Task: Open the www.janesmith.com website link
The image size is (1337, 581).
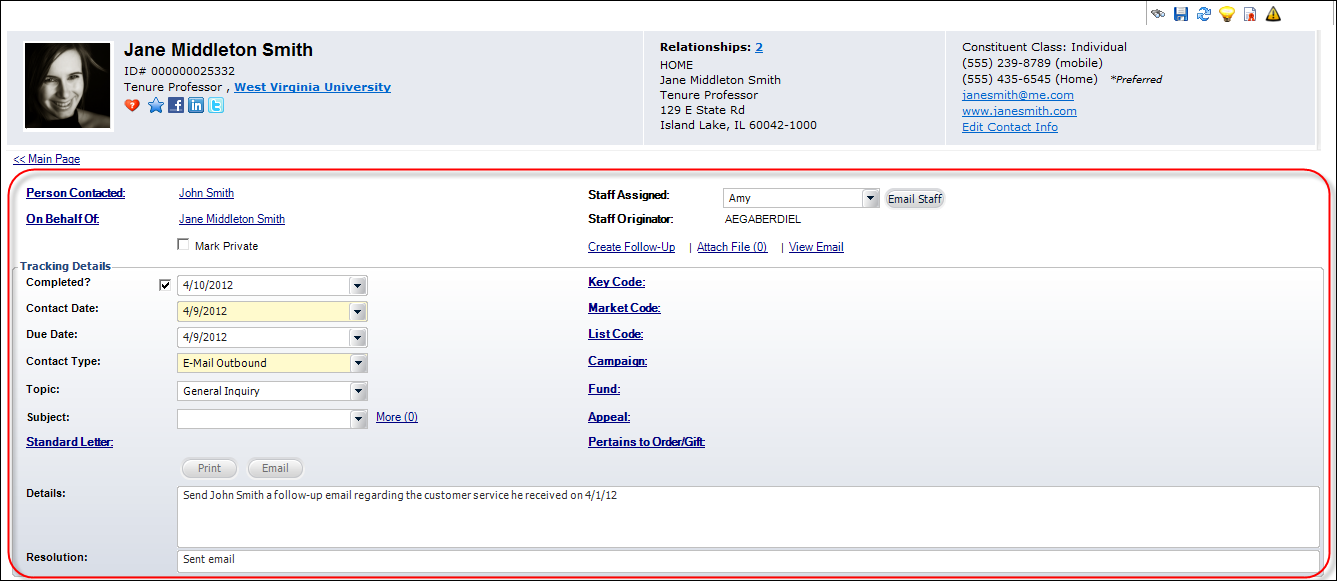Action: [1019, 111]
